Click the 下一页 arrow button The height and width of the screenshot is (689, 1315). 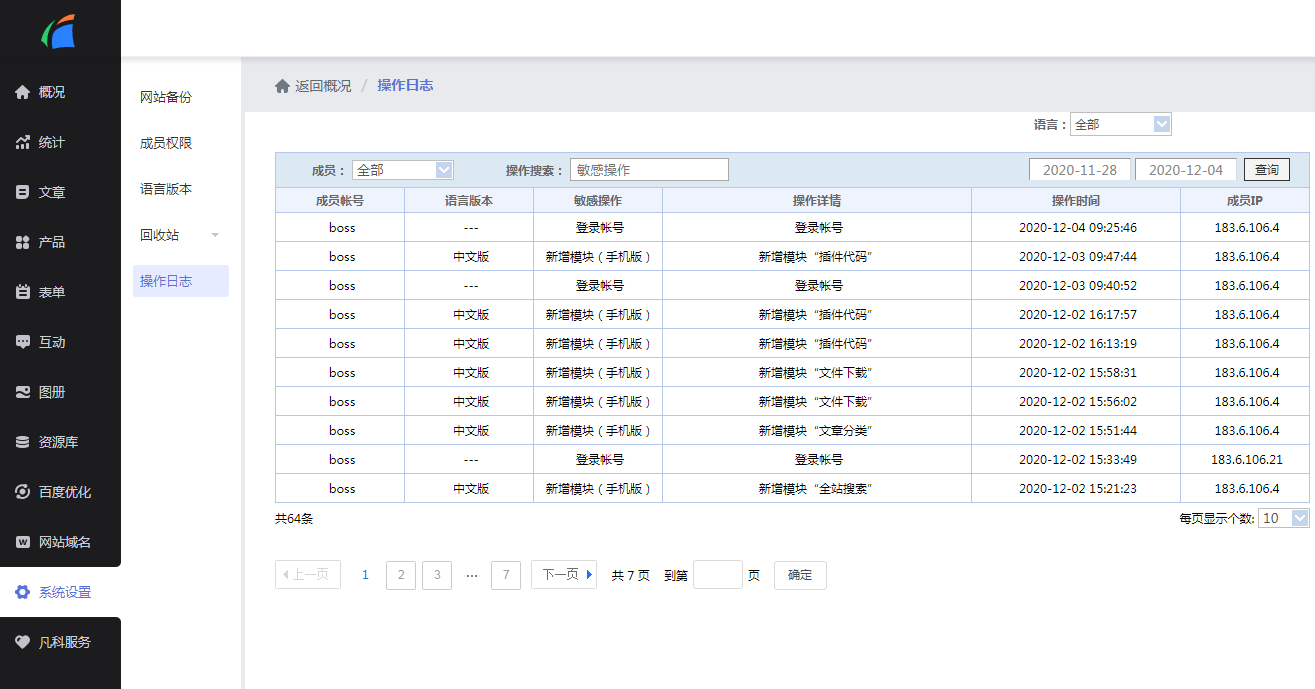(564, 575)
